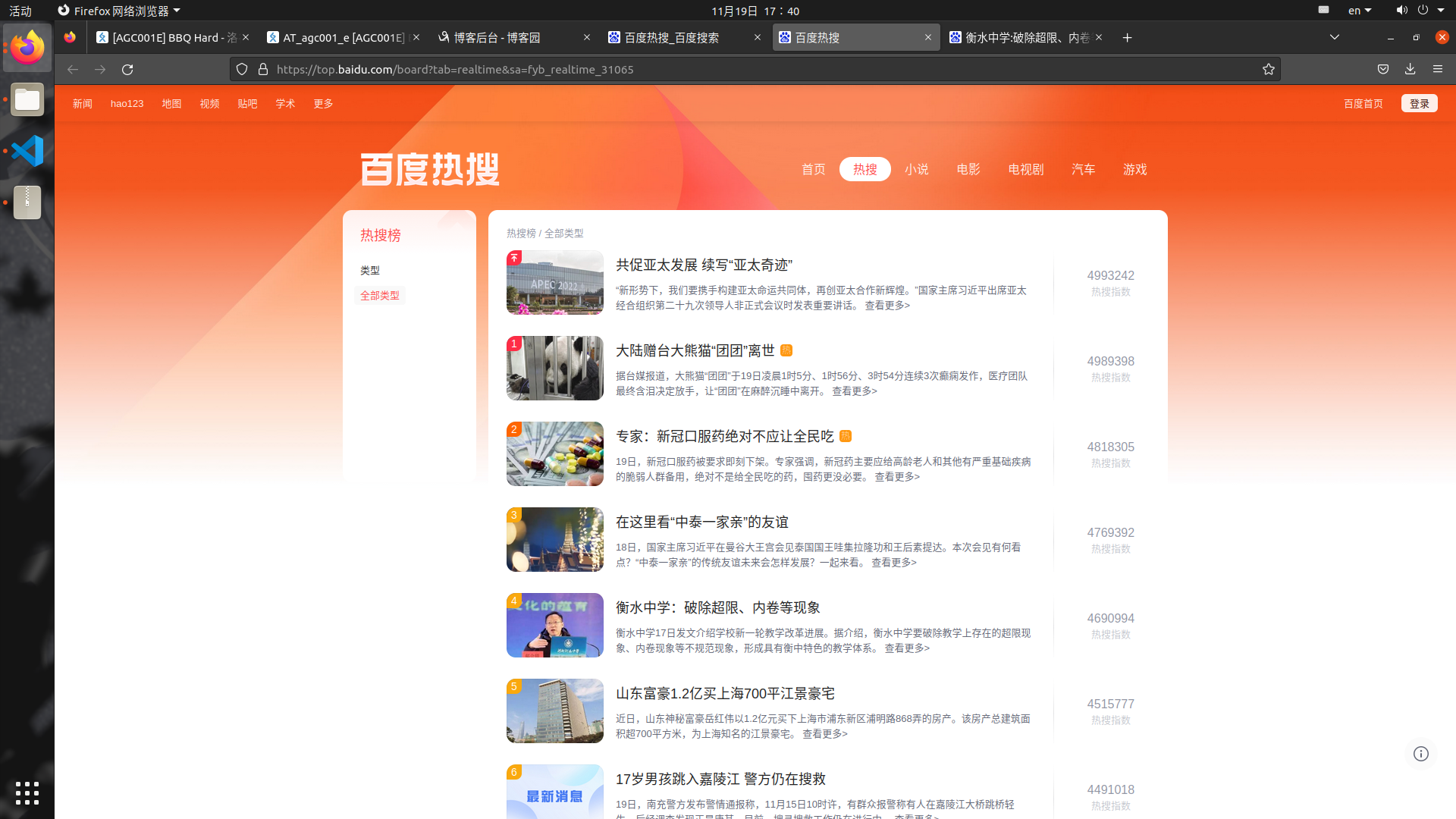
Task: Open a new browser tab
Action: pyautogui.click(x=1128, y=37)
